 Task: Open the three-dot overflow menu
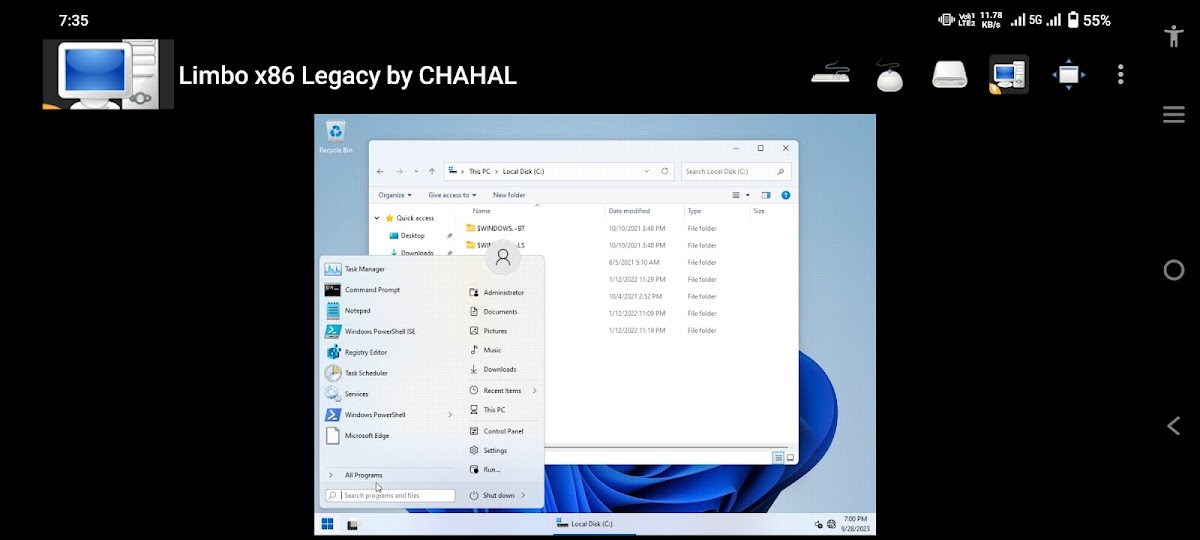tap(1121, 75)
